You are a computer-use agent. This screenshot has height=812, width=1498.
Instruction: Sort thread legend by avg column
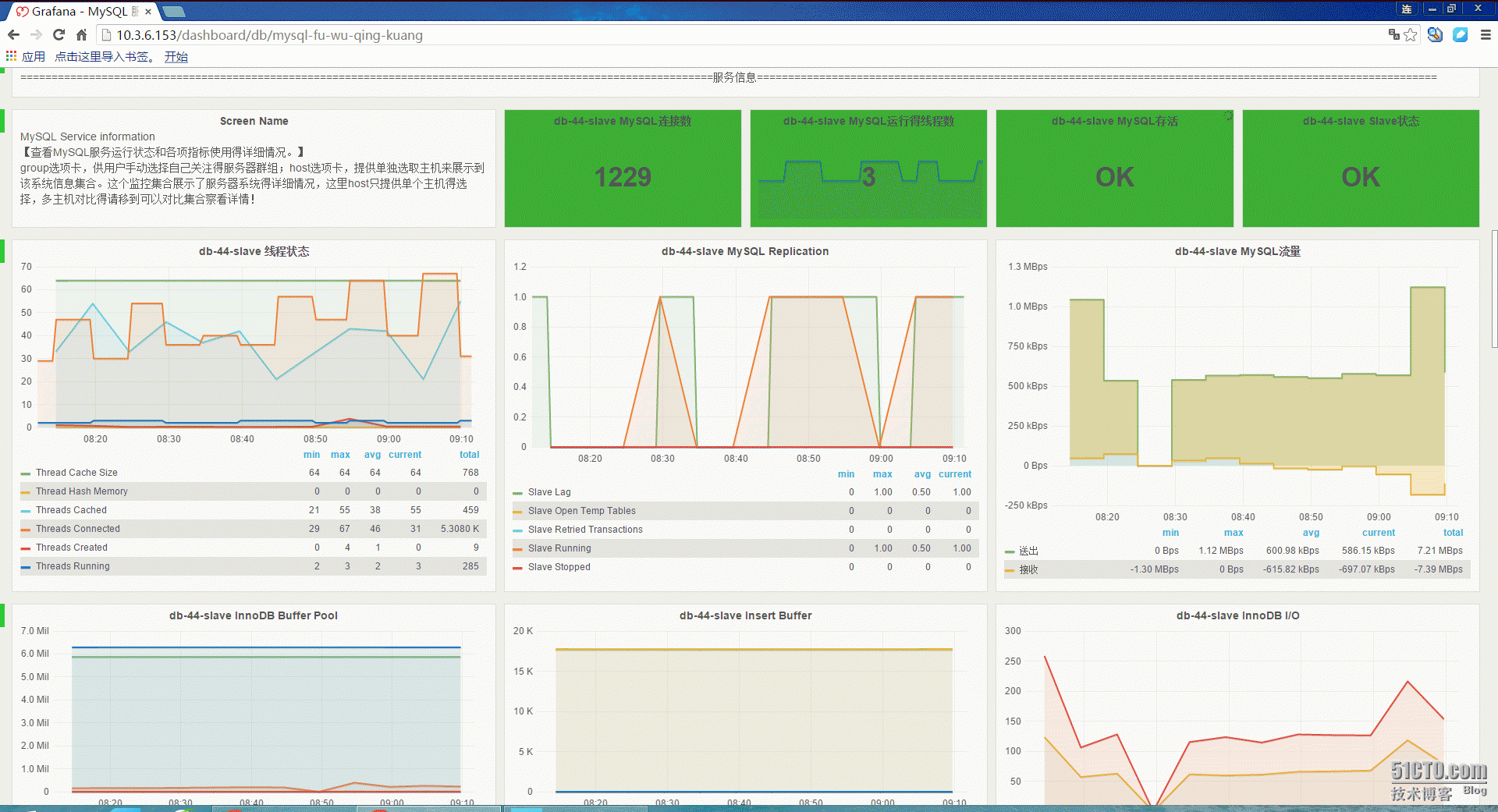click(372, 455)
